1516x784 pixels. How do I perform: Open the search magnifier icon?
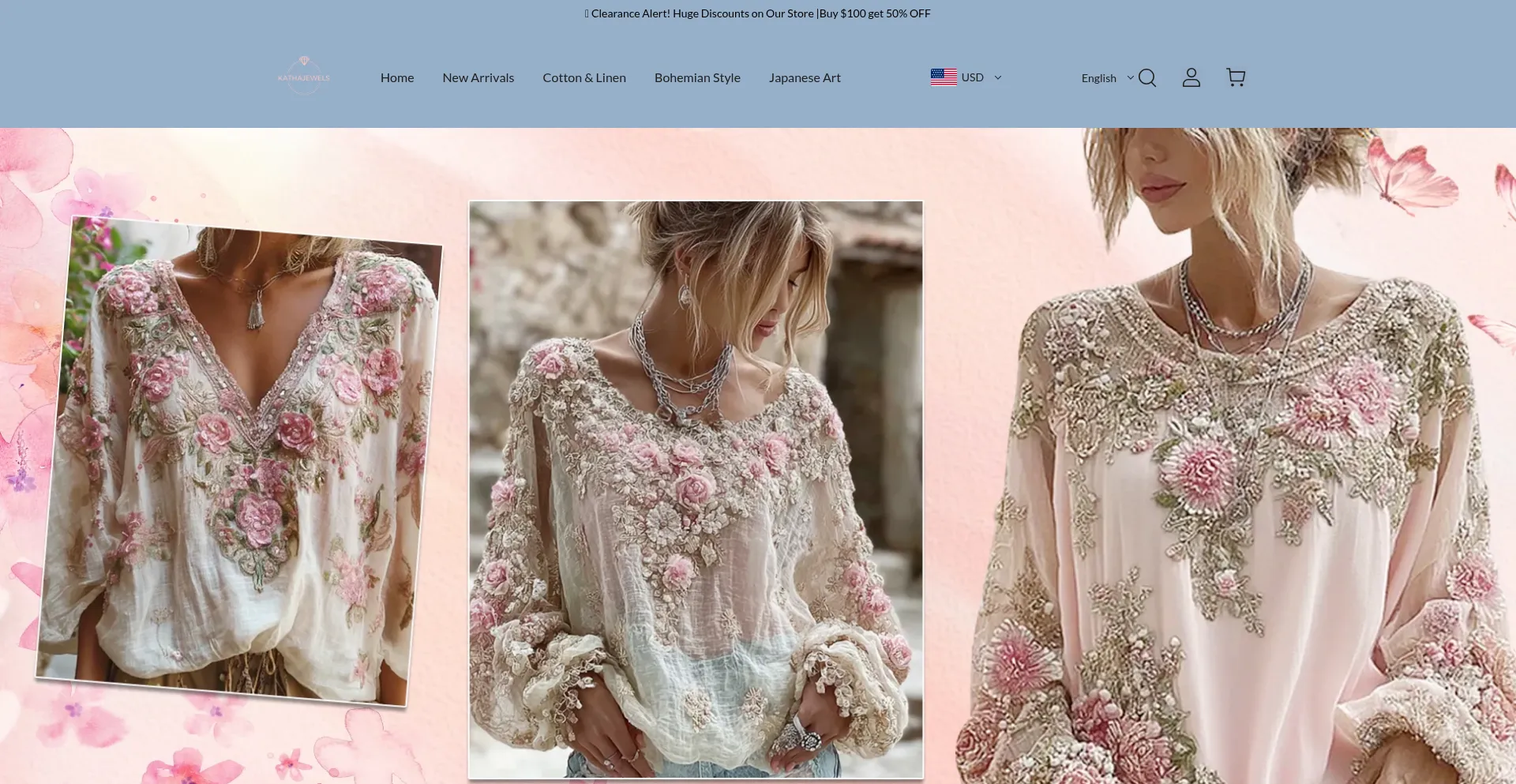tap(1147, 77)
